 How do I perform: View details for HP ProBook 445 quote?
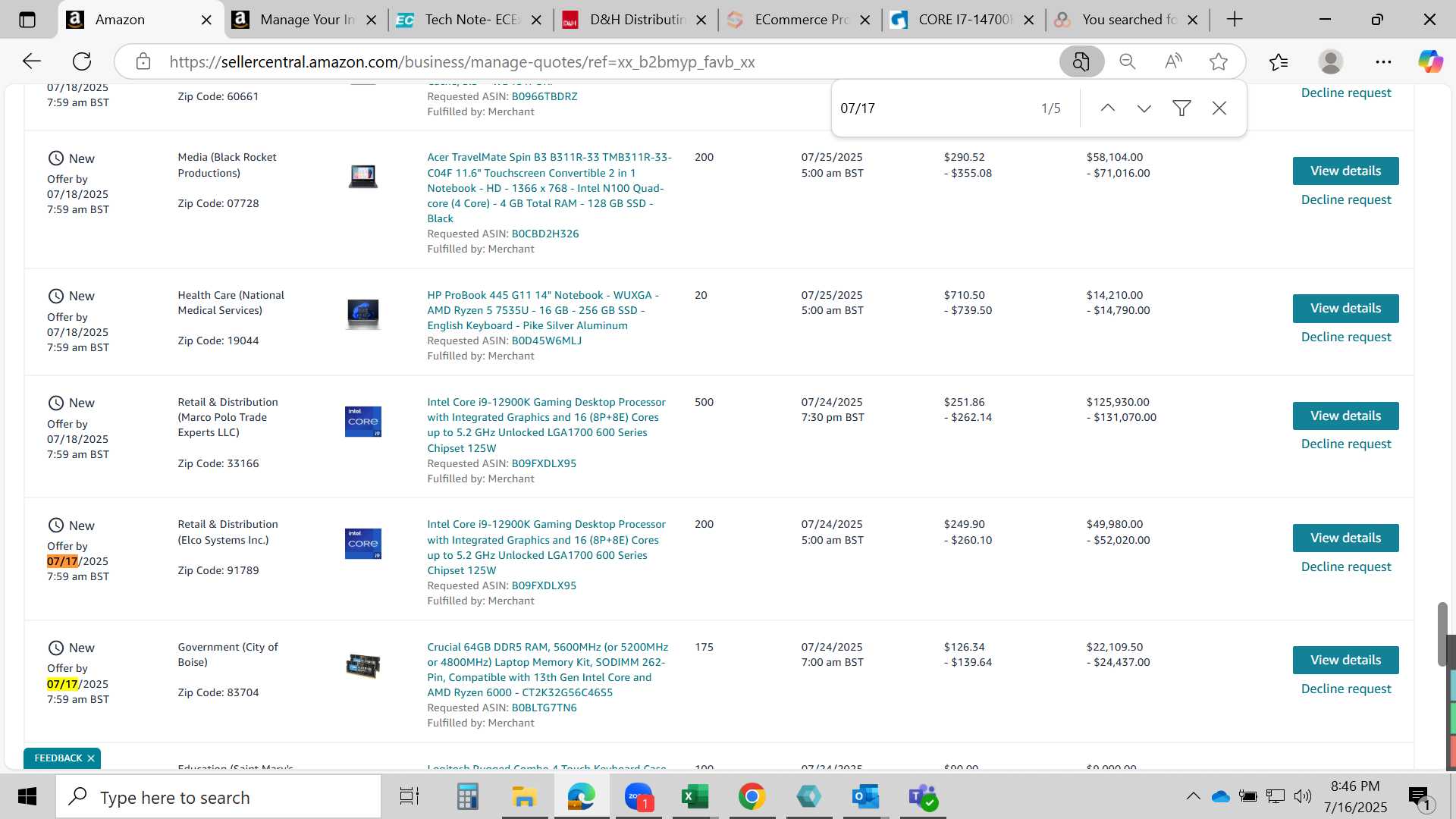(1345, 308)
